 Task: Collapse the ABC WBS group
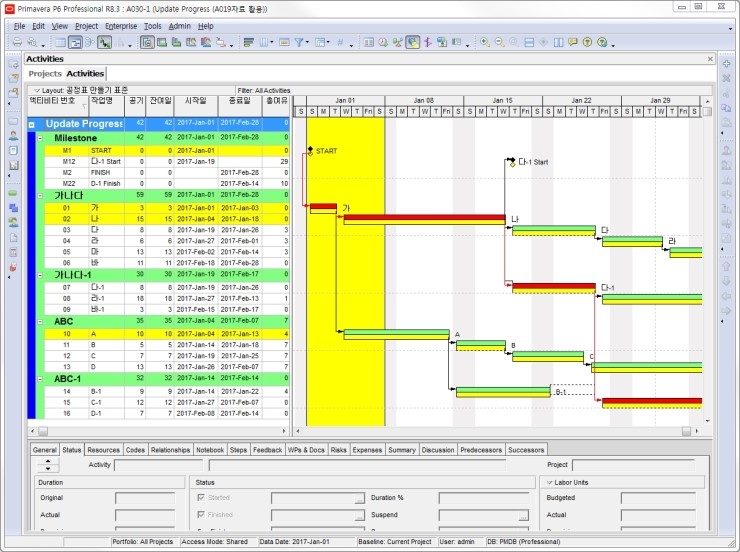pyautogui.click(x=40, y=321)
